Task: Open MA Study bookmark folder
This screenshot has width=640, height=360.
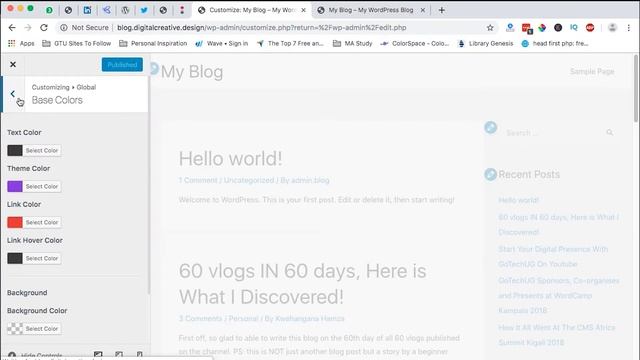Action: coord(353,43)
